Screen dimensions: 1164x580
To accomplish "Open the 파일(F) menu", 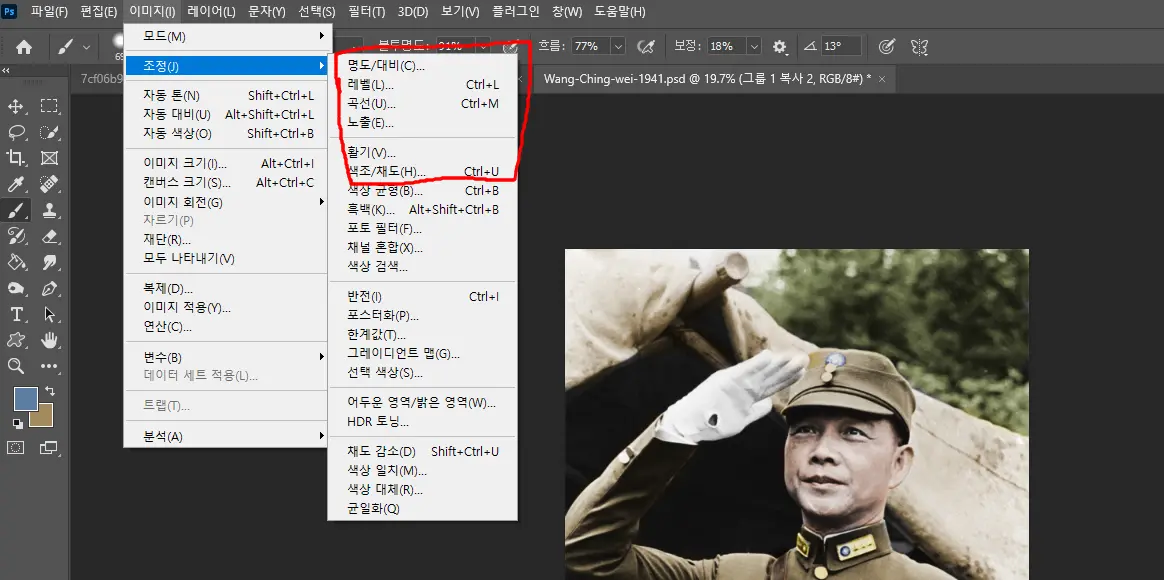I will point(50,12).
